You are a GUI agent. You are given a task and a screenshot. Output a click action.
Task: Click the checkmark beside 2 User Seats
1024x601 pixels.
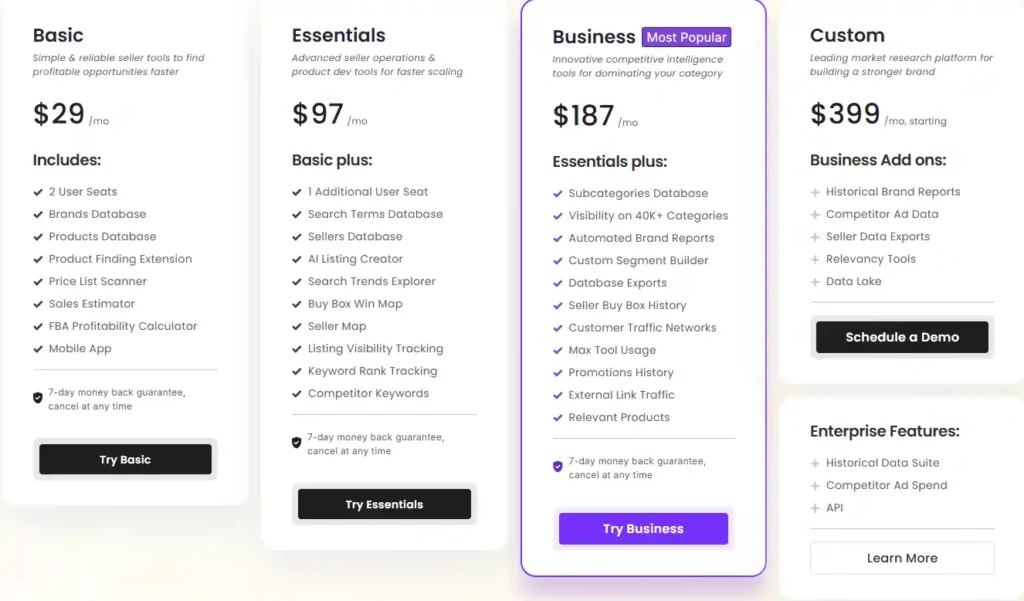[x=37, y=190]
